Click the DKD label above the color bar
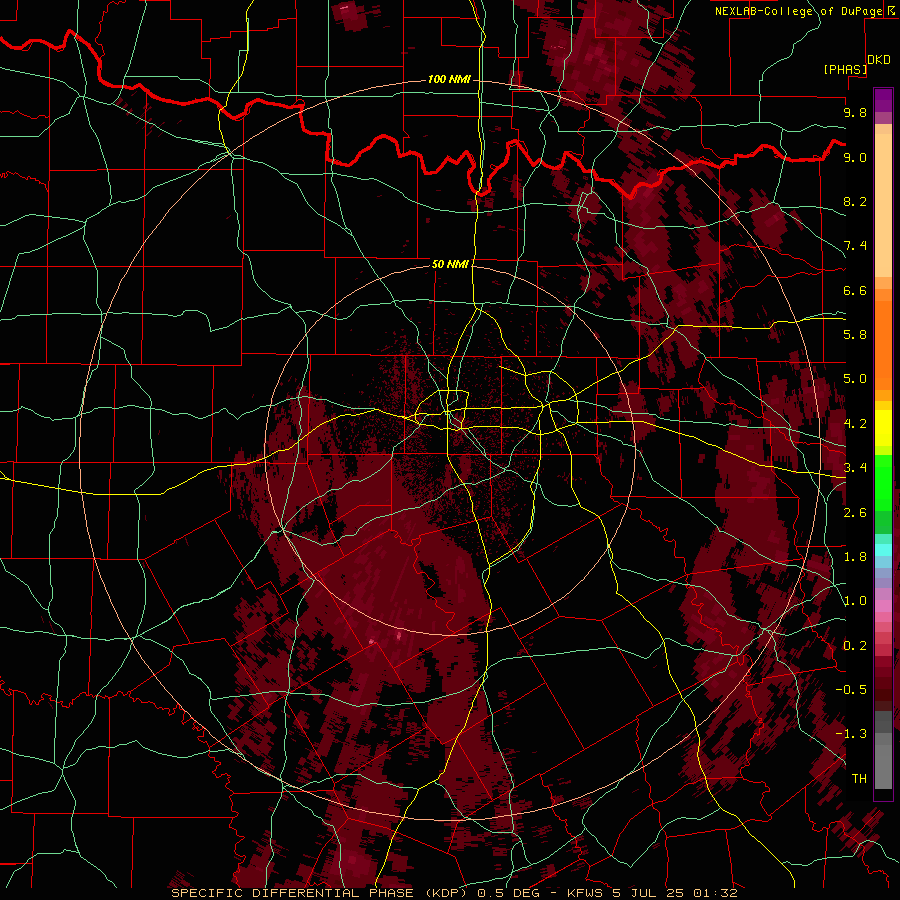The image size is (900, 900). [x=879, y=60]
